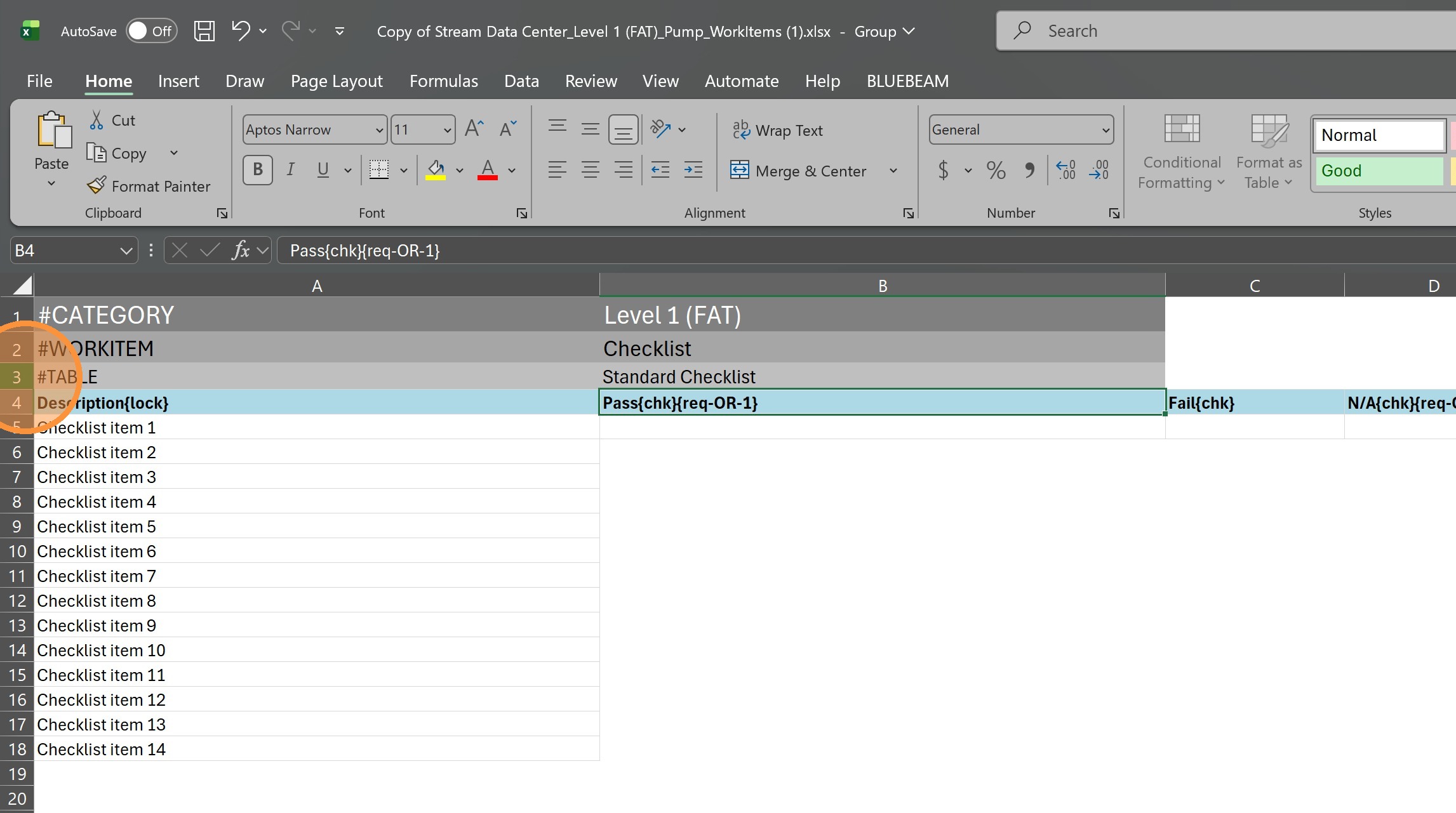Image resolution: width=1456 pixels, height=813 pixels.
Task: Click Middle Align icon
Action: pyautogui.click(x=591, y=129)
